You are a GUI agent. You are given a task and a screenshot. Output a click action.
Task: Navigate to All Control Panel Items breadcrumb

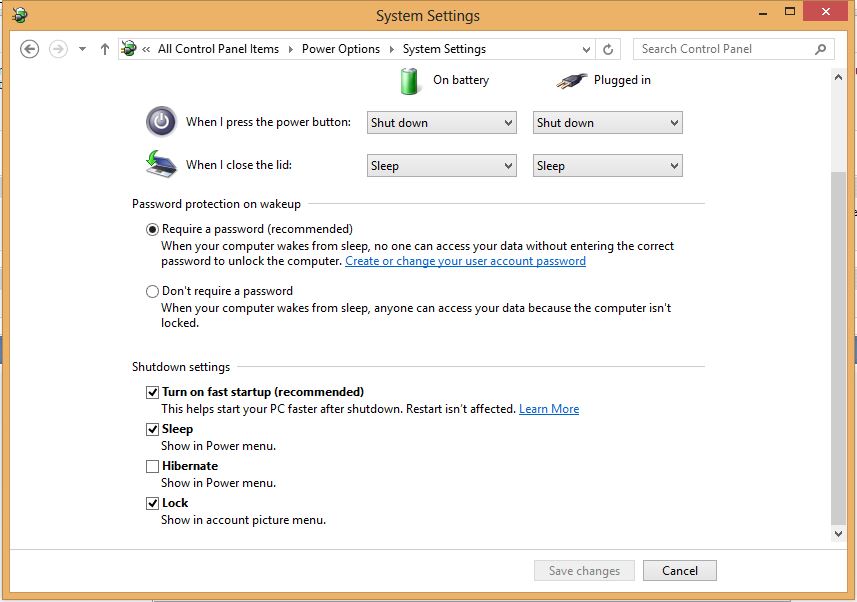coord(218,49)
